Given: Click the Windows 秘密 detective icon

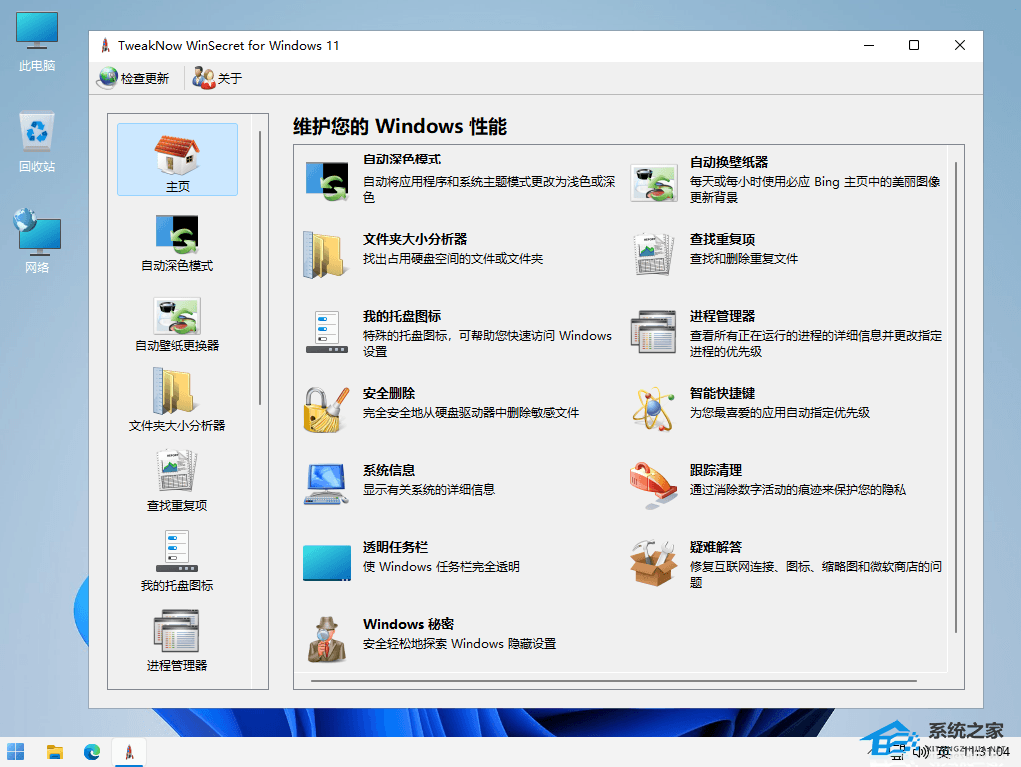Looking at the screenshot, I should pos(326,639).
